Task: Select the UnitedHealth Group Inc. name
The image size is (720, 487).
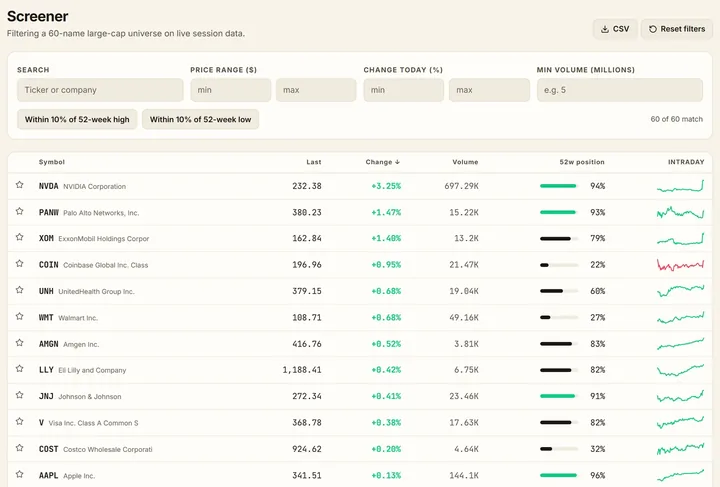Action: (96, 291)
